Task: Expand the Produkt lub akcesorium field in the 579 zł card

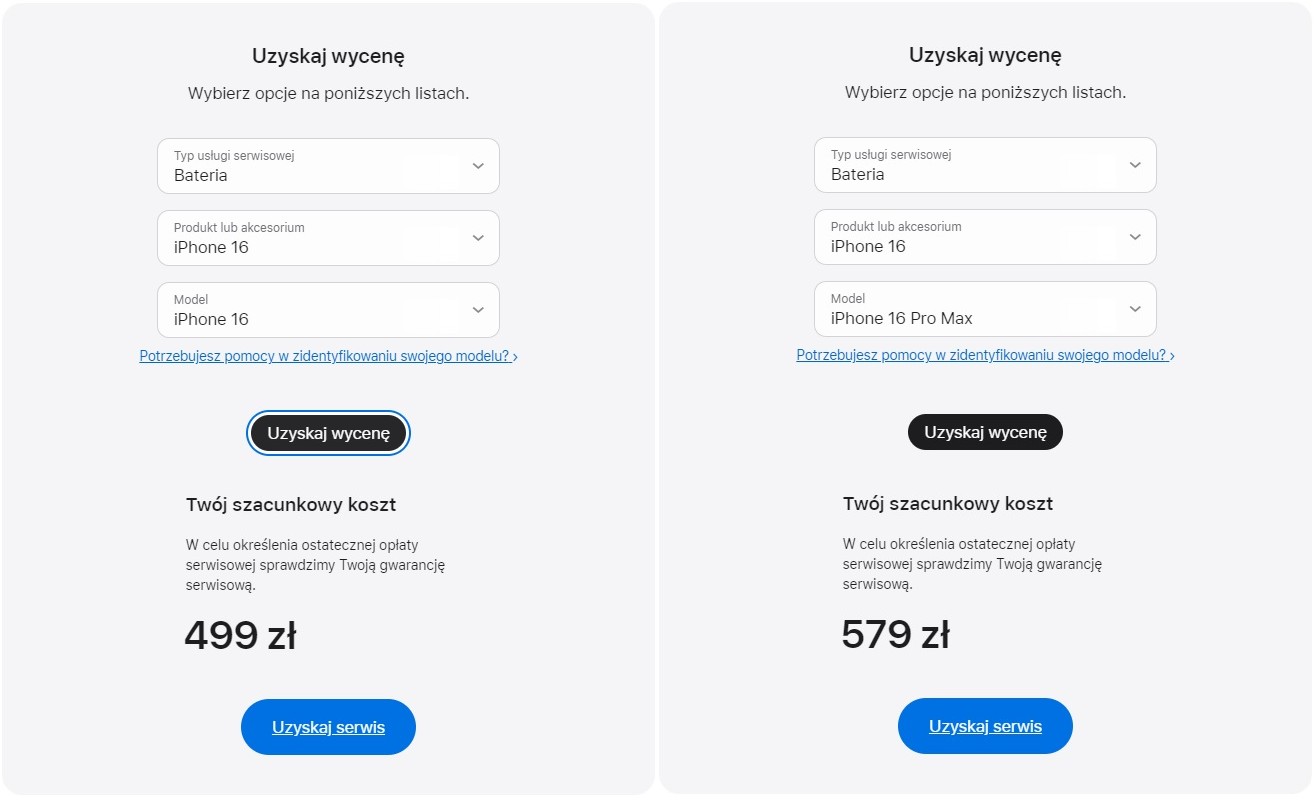Action: click(x=967, y=237)
